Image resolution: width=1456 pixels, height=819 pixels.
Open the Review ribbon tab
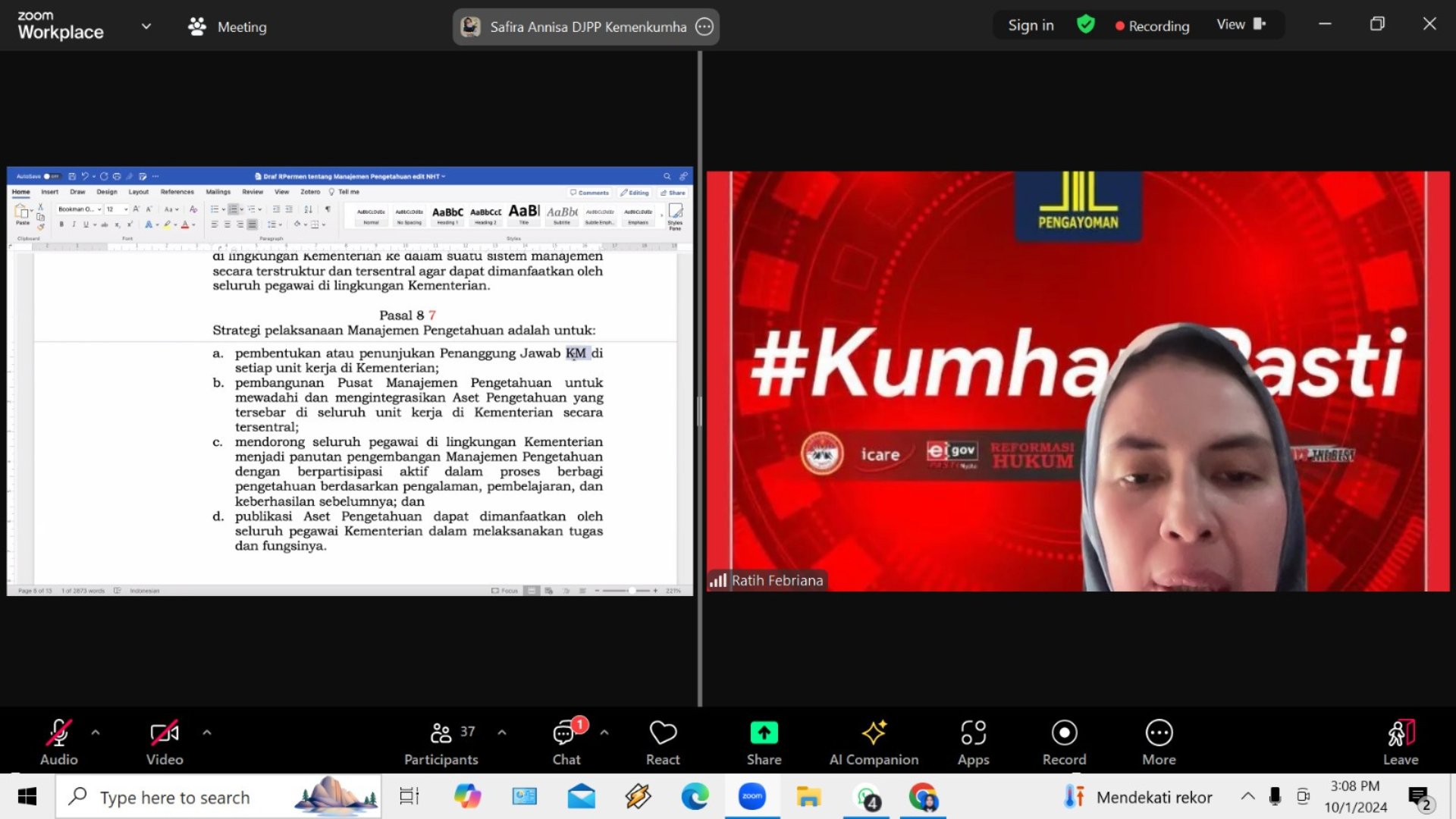(253, 193)
